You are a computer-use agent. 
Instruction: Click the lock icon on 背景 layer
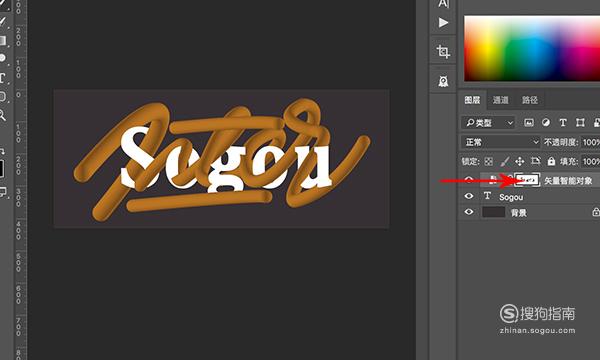(596, 212)
